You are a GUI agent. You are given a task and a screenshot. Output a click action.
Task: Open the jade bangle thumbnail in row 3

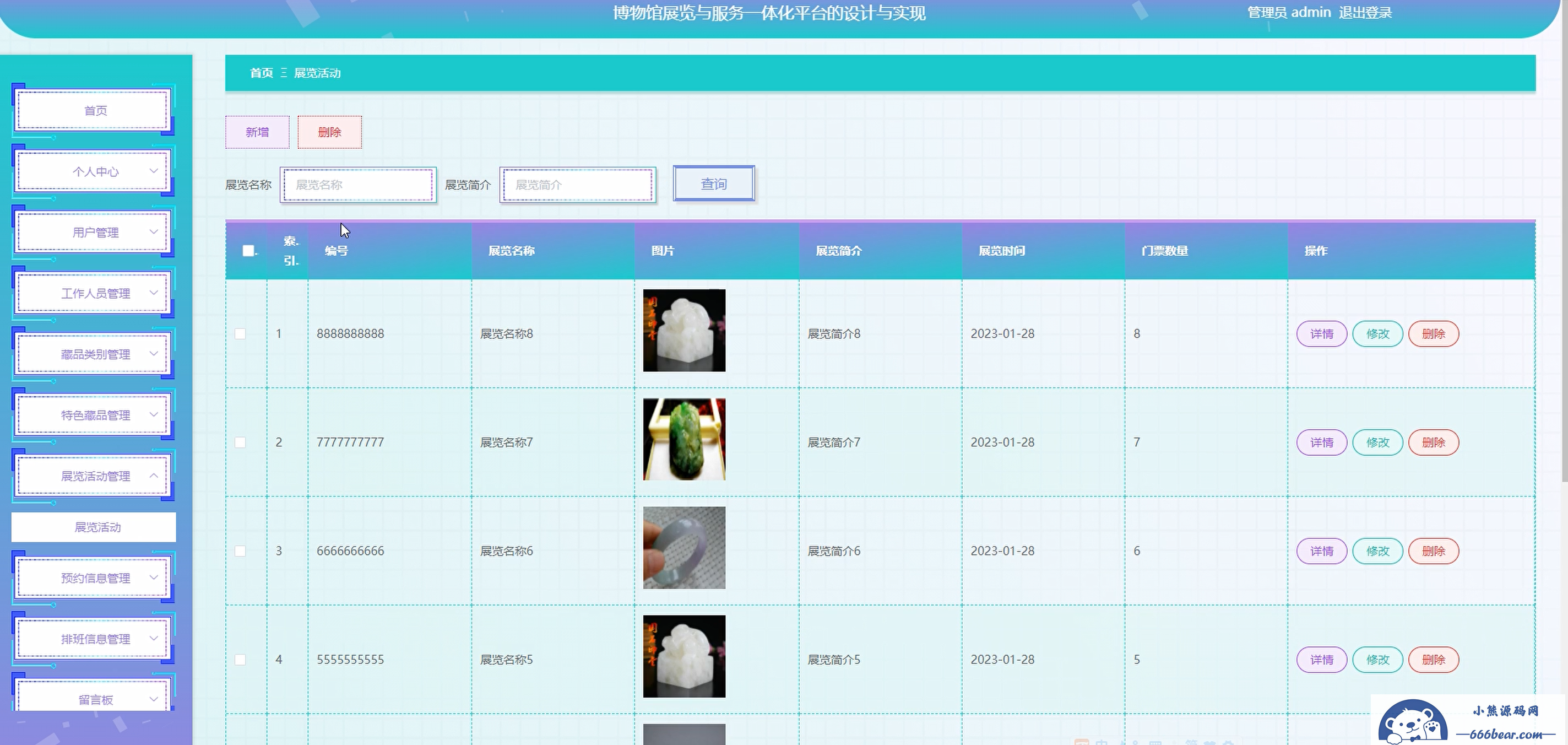(684, 548)
